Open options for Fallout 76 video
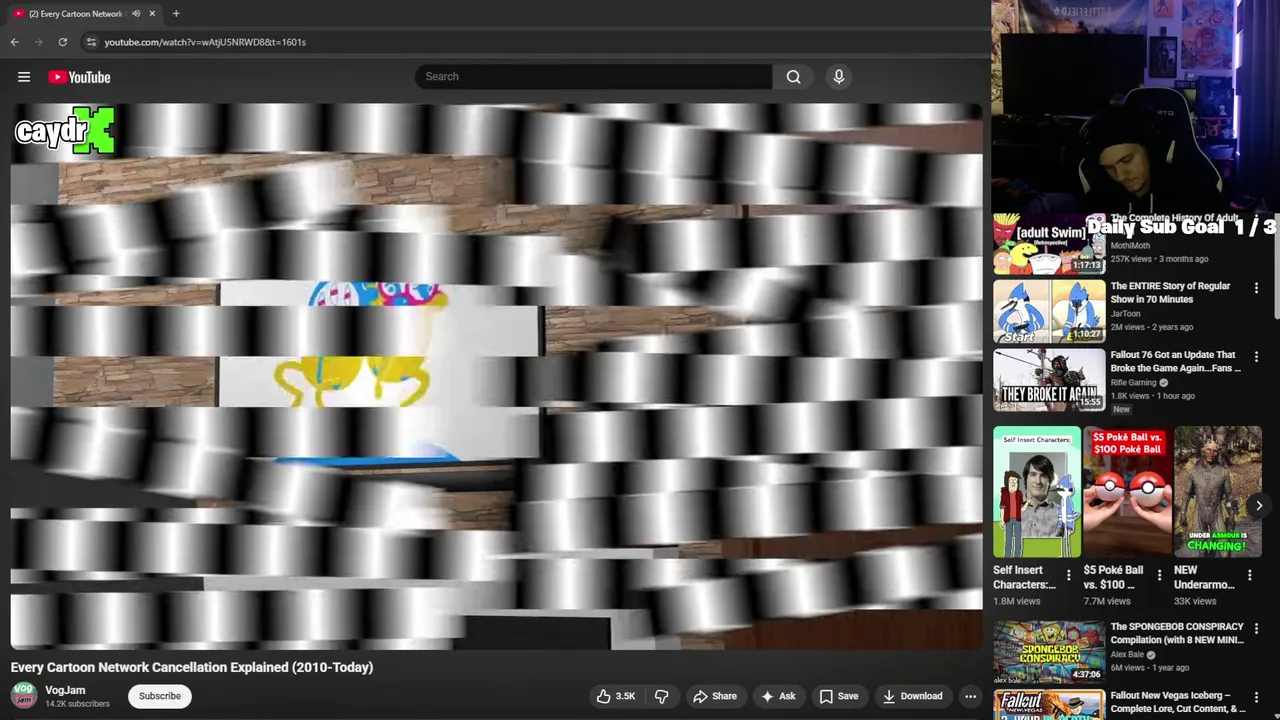Image resolution: width=1280 pixels, height=720 pixels. [x=1256, y=356]
